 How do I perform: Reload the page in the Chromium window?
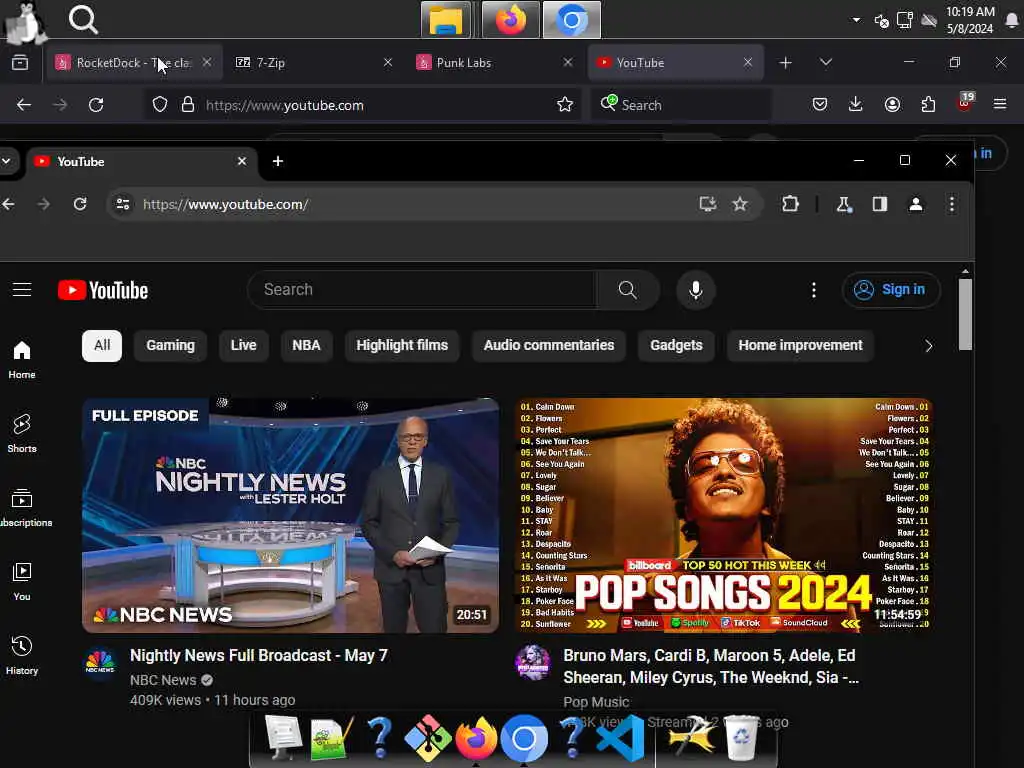[80, 204]
